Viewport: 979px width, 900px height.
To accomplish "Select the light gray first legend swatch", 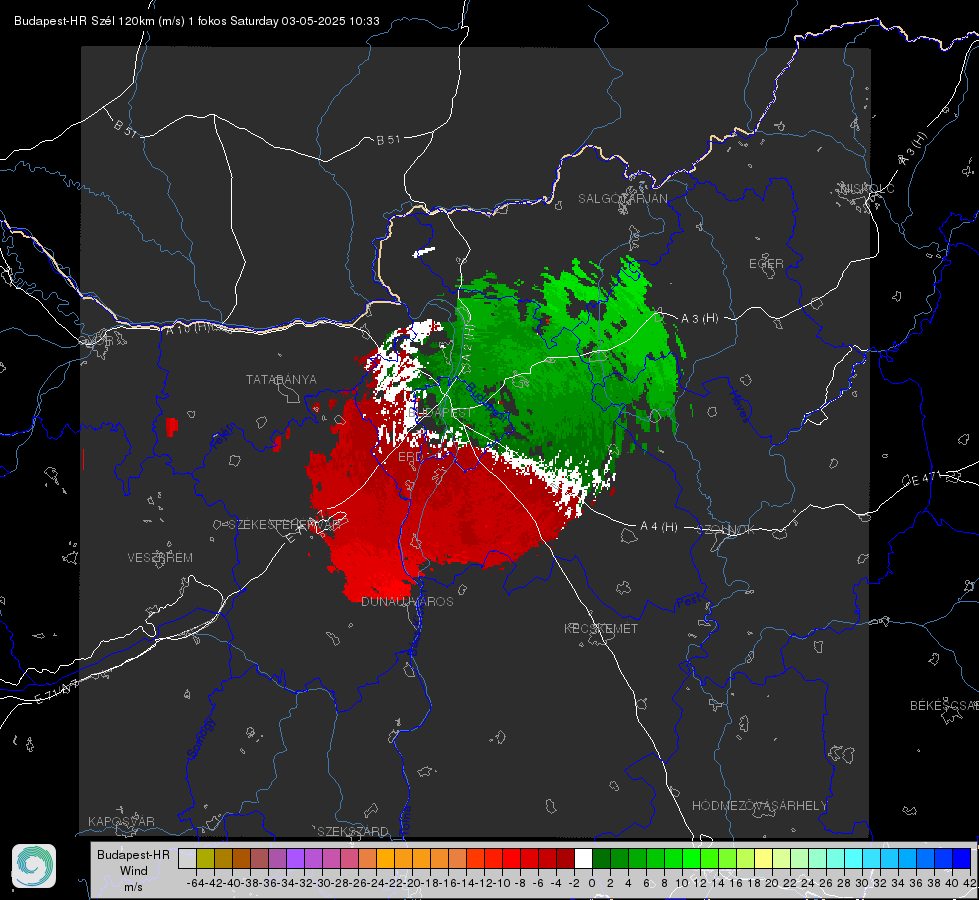I will [x=187, y=858].
